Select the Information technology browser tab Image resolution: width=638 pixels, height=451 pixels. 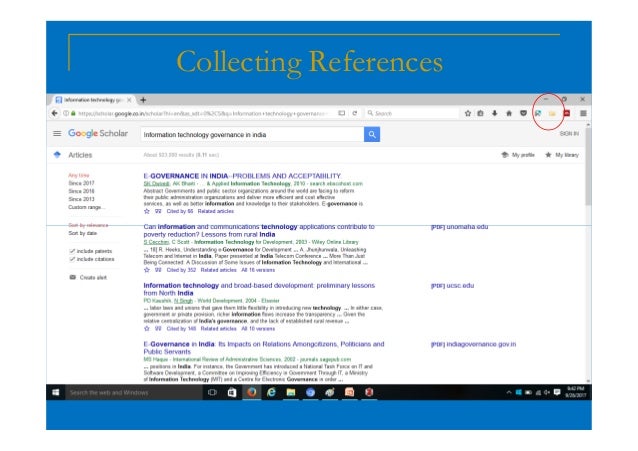click(94, 100)
